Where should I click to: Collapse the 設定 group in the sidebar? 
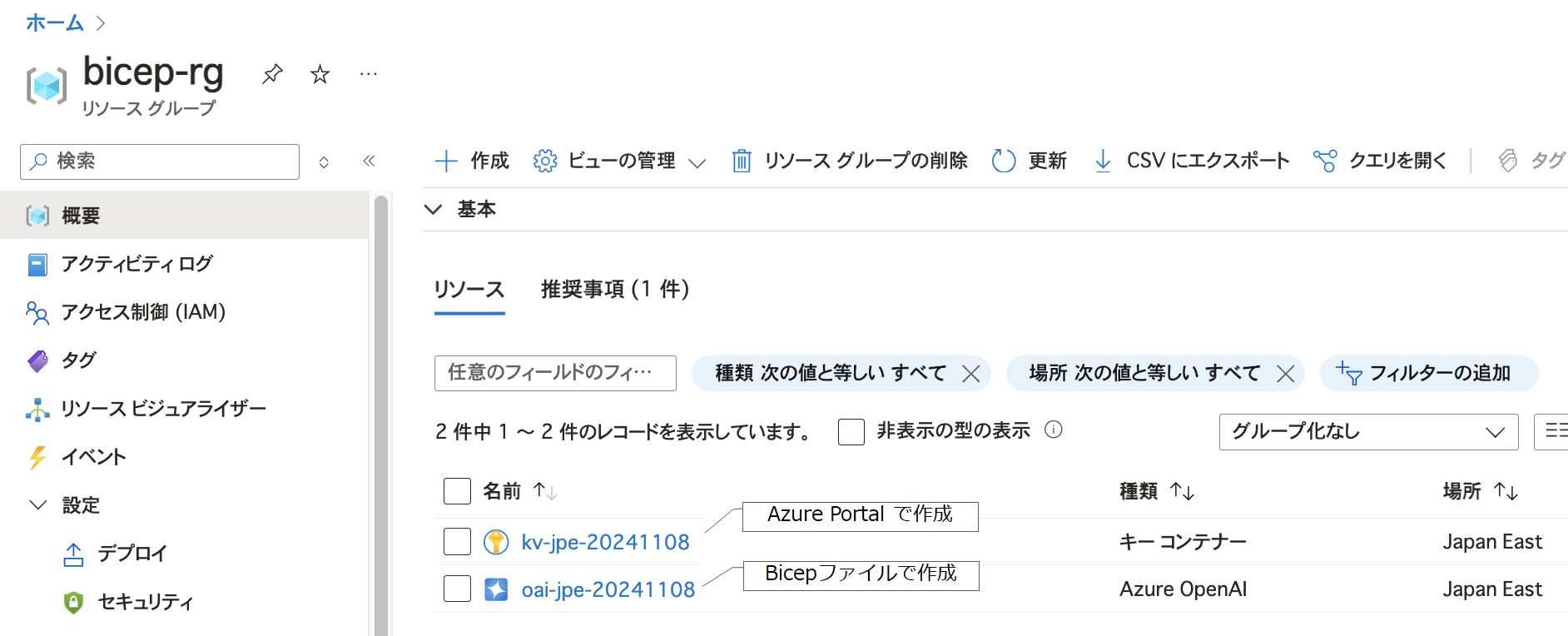[37, 504]
